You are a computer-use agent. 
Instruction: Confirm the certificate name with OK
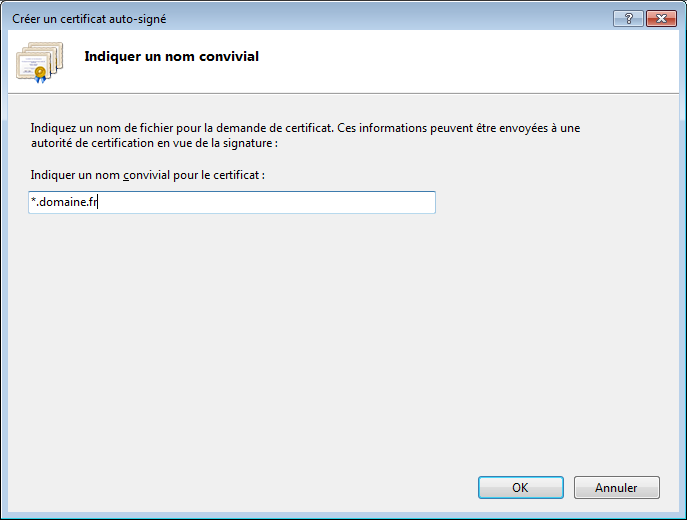521,488
